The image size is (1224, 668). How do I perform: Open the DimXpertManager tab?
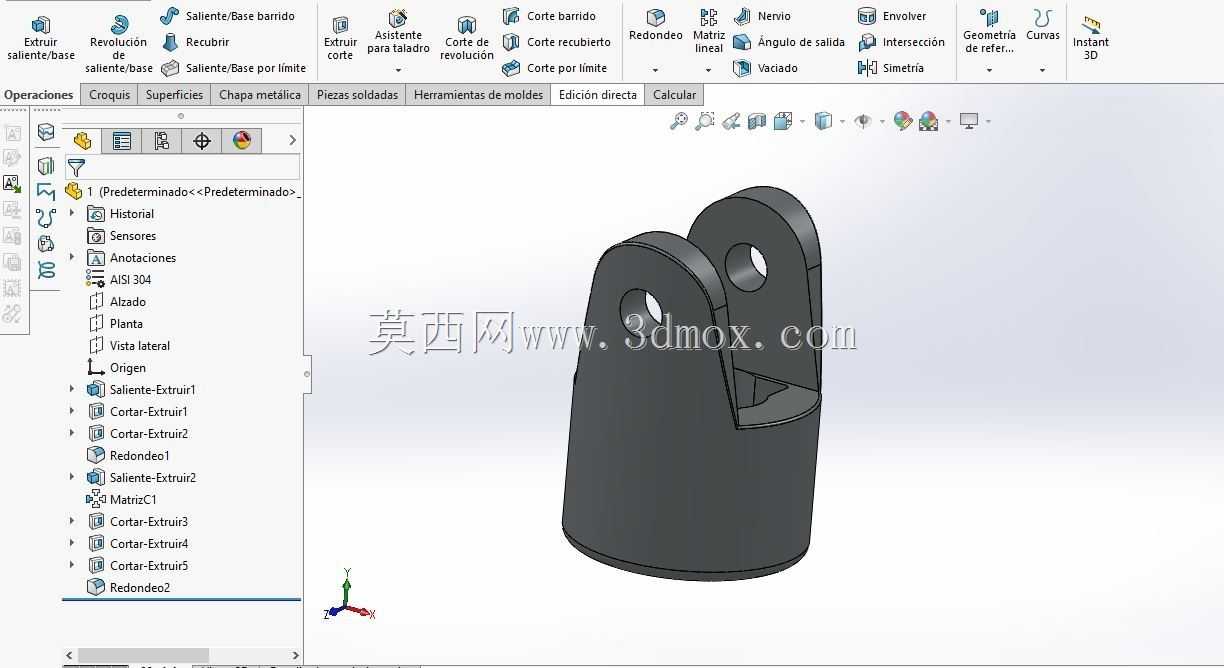202,141
